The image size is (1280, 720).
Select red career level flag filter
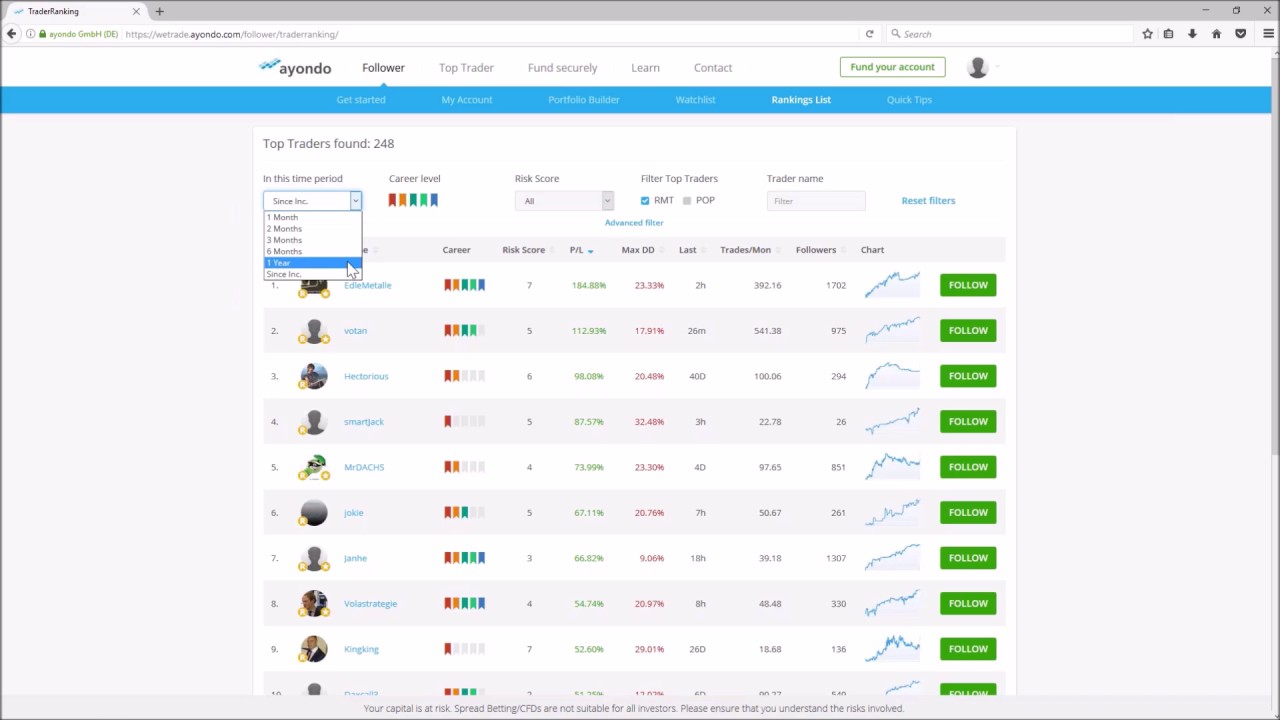tap(392, 200)
